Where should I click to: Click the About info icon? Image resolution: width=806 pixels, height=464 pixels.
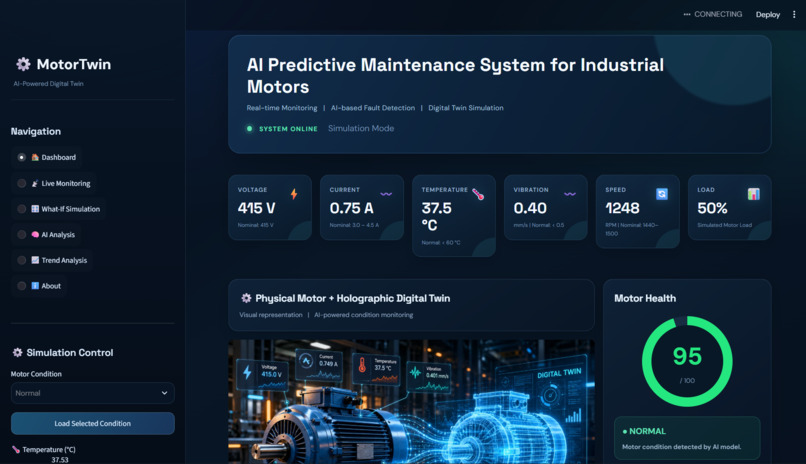pyautogui.click(x=35, y=286)
